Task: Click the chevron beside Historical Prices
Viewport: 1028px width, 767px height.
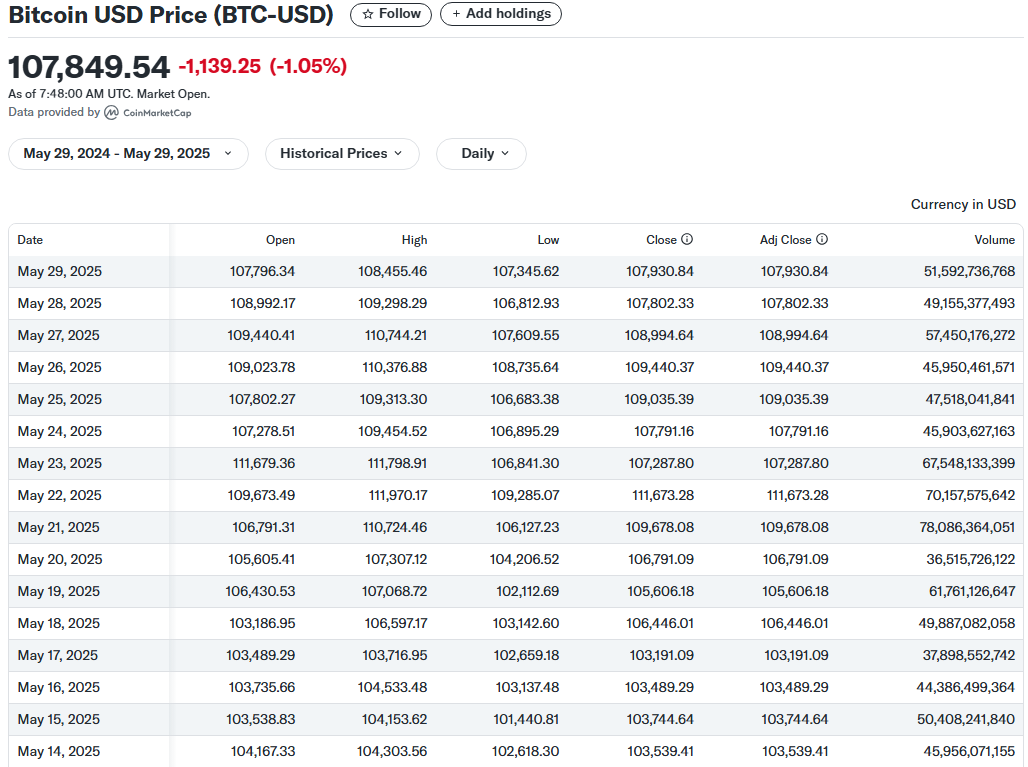Action: pos(398,154)
